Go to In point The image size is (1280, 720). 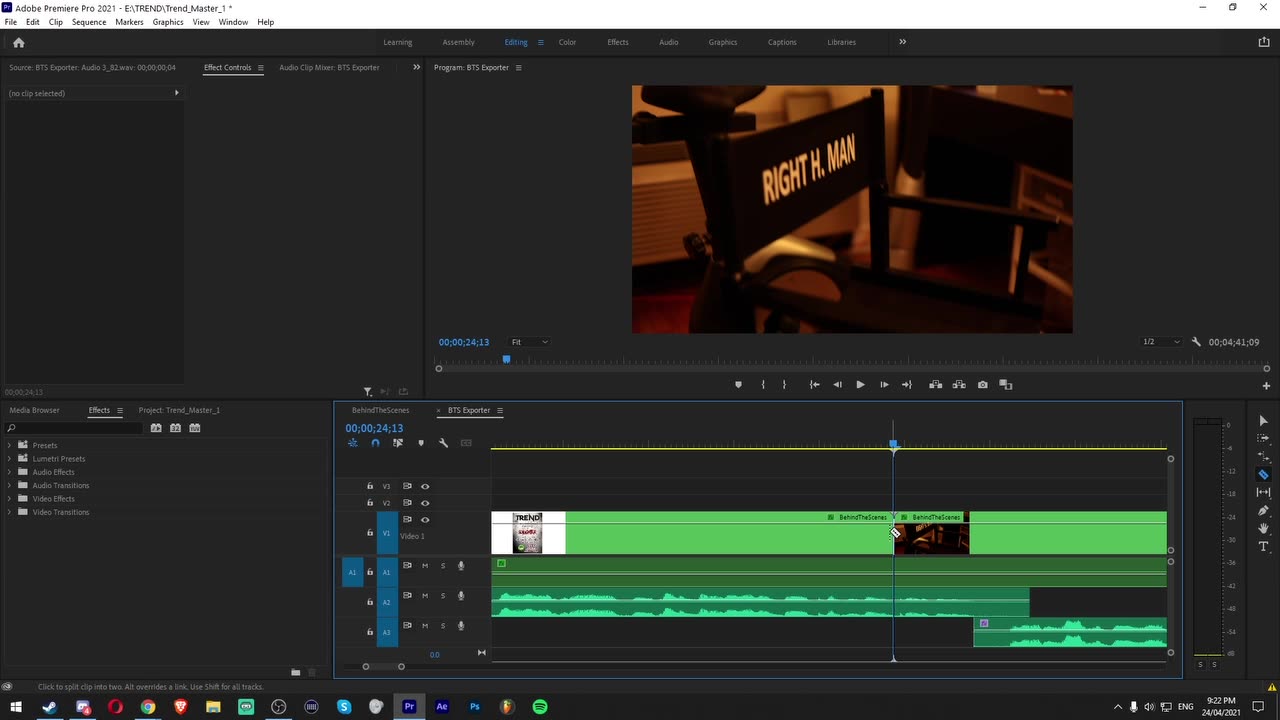tap(815, 385)
